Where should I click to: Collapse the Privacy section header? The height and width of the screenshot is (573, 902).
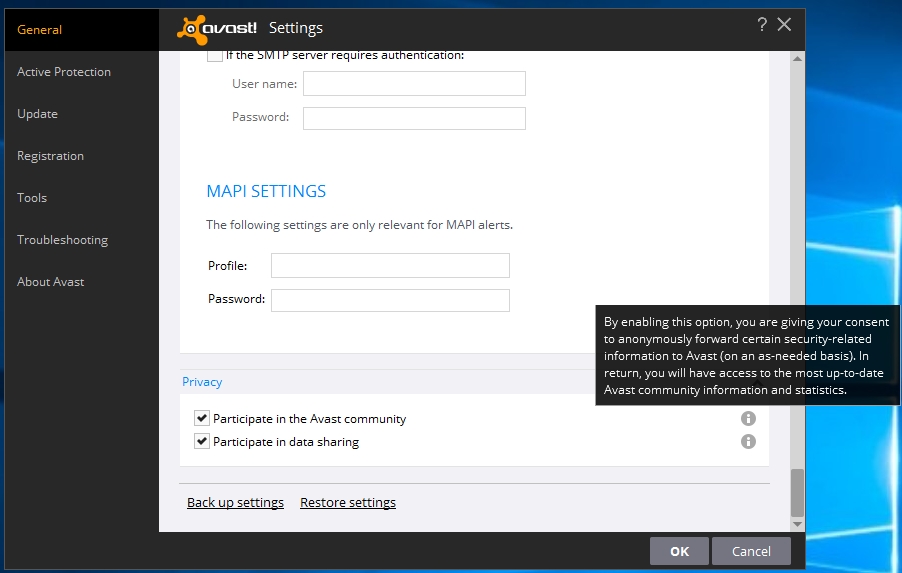coord(202,382)
